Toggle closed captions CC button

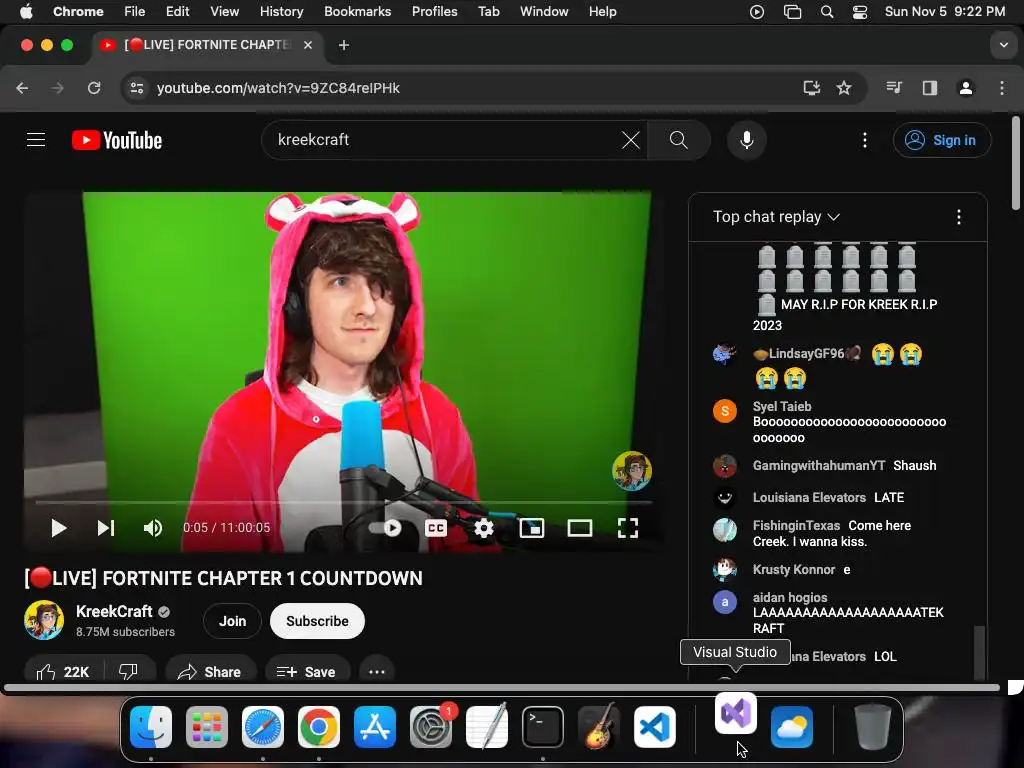(x=436, y=528)
